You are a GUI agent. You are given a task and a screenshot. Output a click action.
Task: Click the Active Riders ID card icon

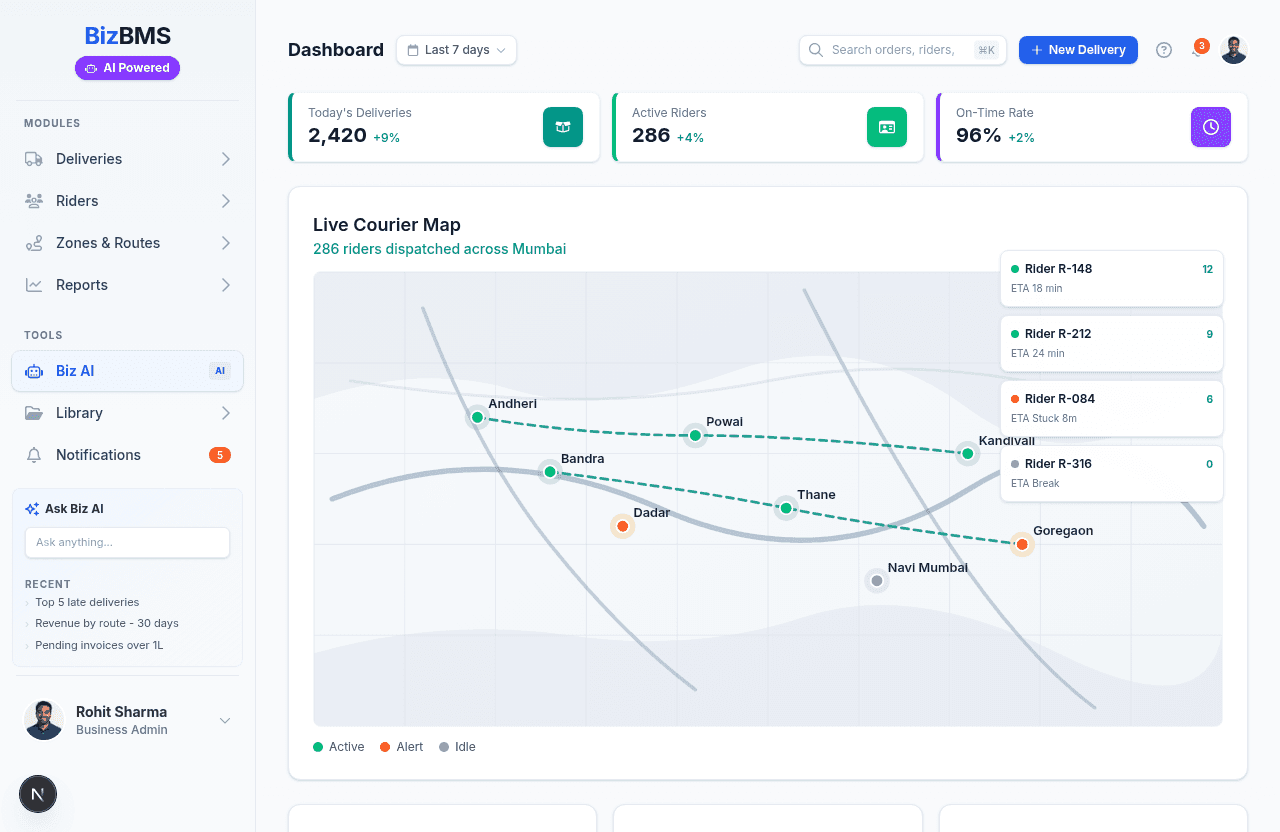coord(887,127)
